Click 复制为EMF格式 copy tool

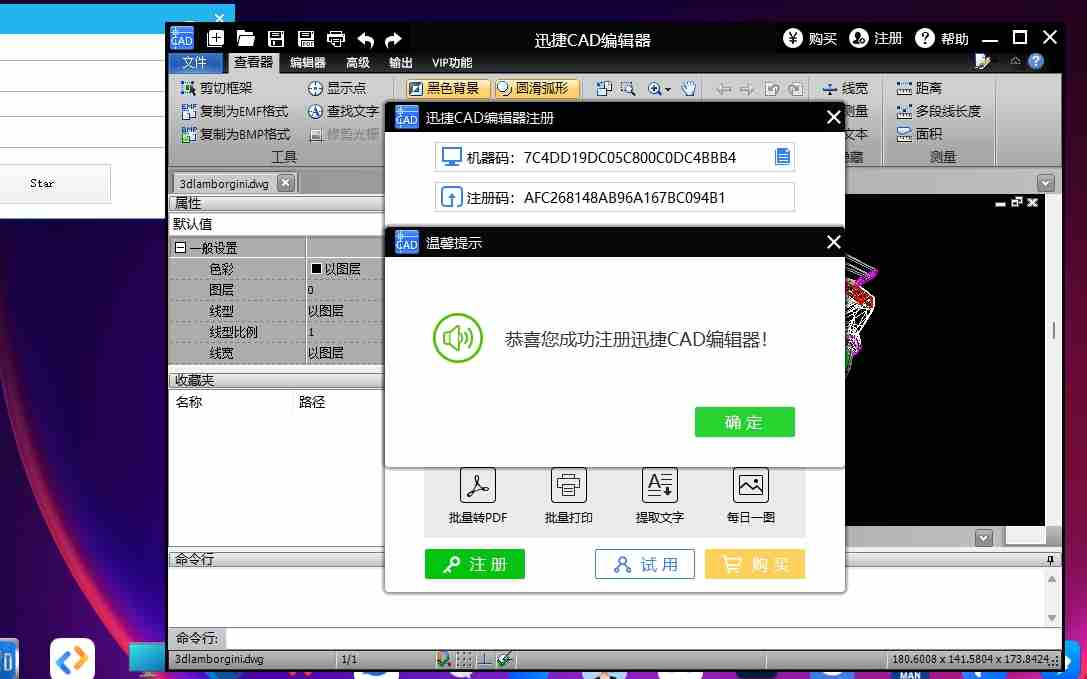coord(234,111)
